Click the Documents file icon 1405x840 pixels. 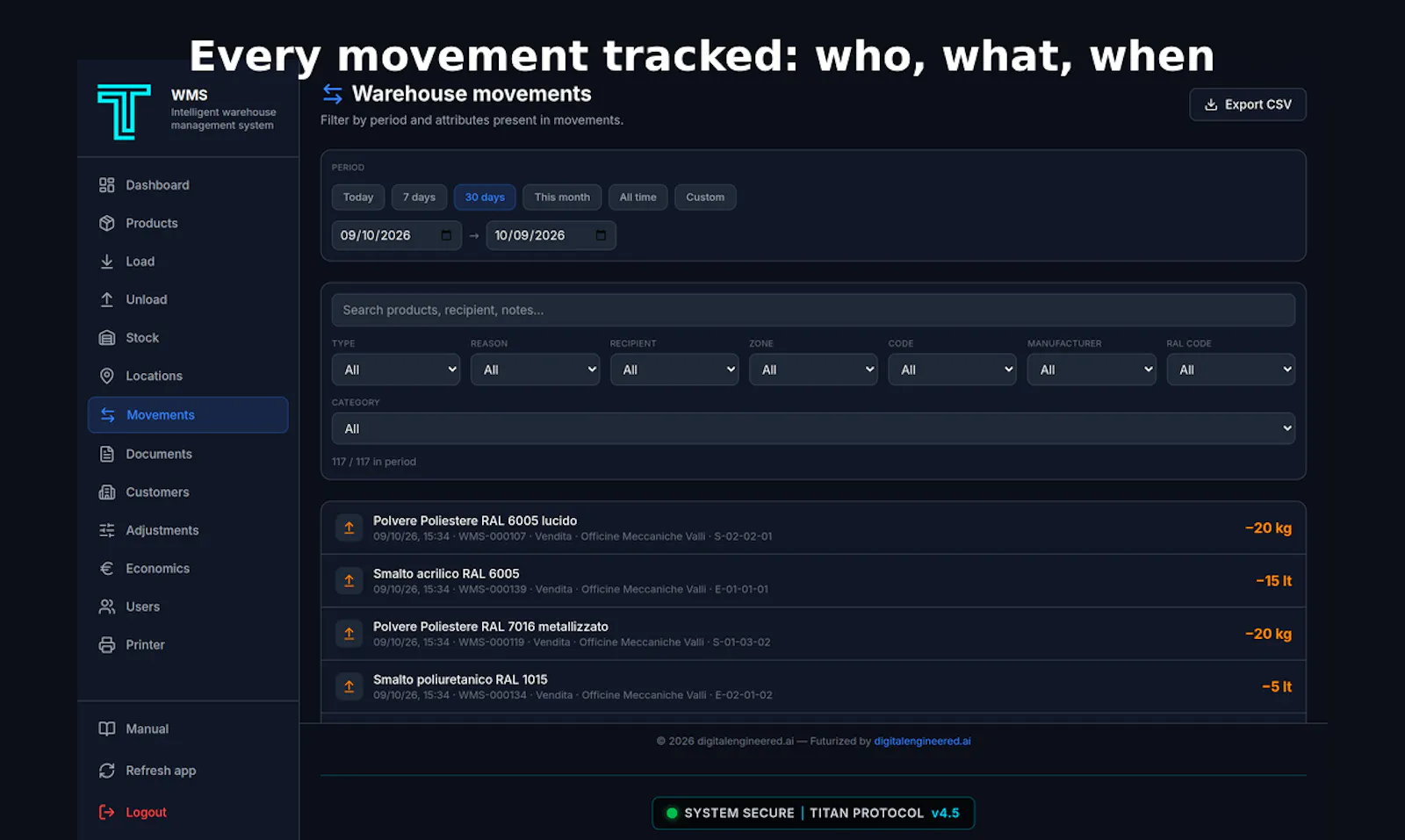pos(107,454)
